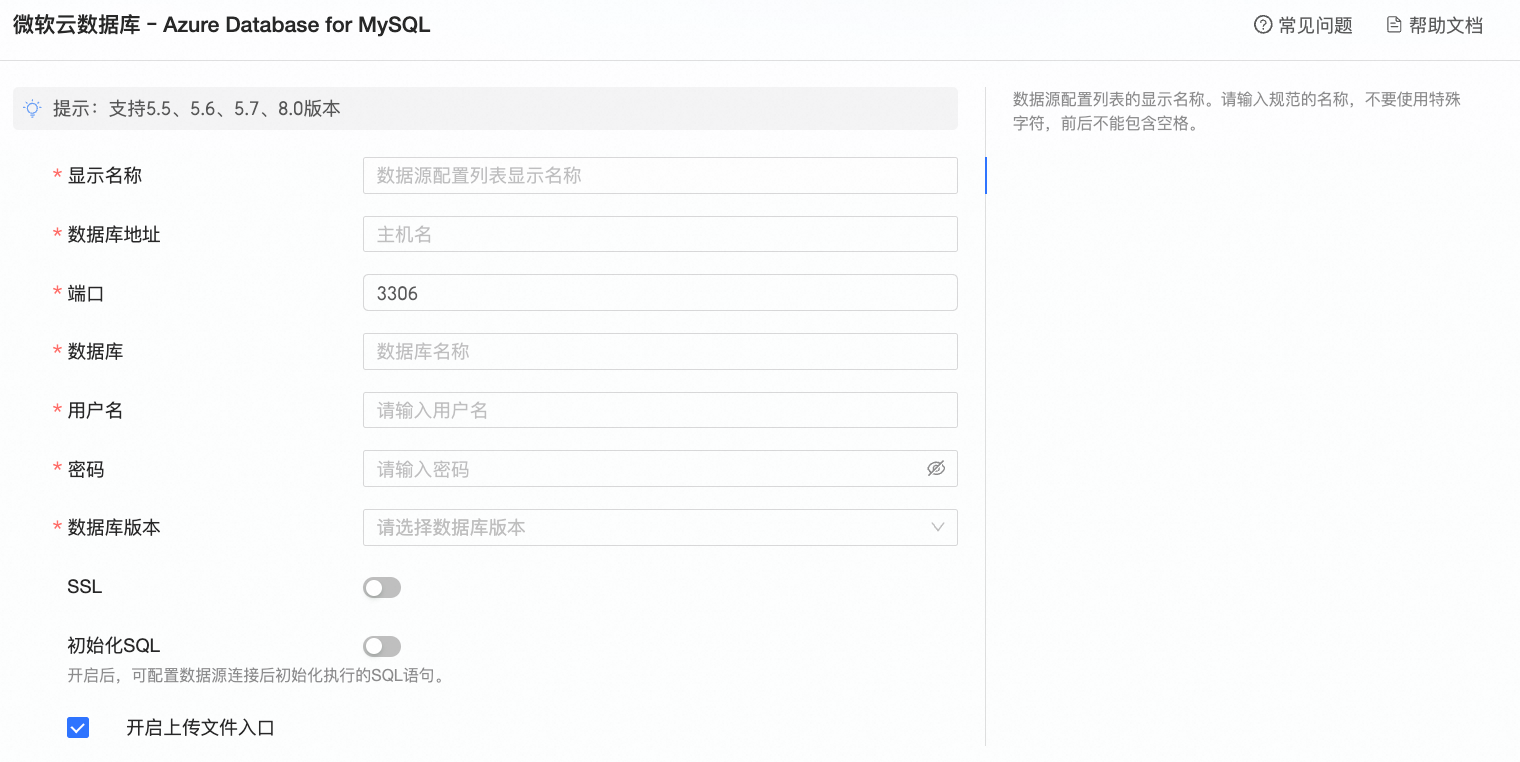1520x762 pixels.
Task: Click the 端口 field showing 3306
Action: tap(660, 293)
